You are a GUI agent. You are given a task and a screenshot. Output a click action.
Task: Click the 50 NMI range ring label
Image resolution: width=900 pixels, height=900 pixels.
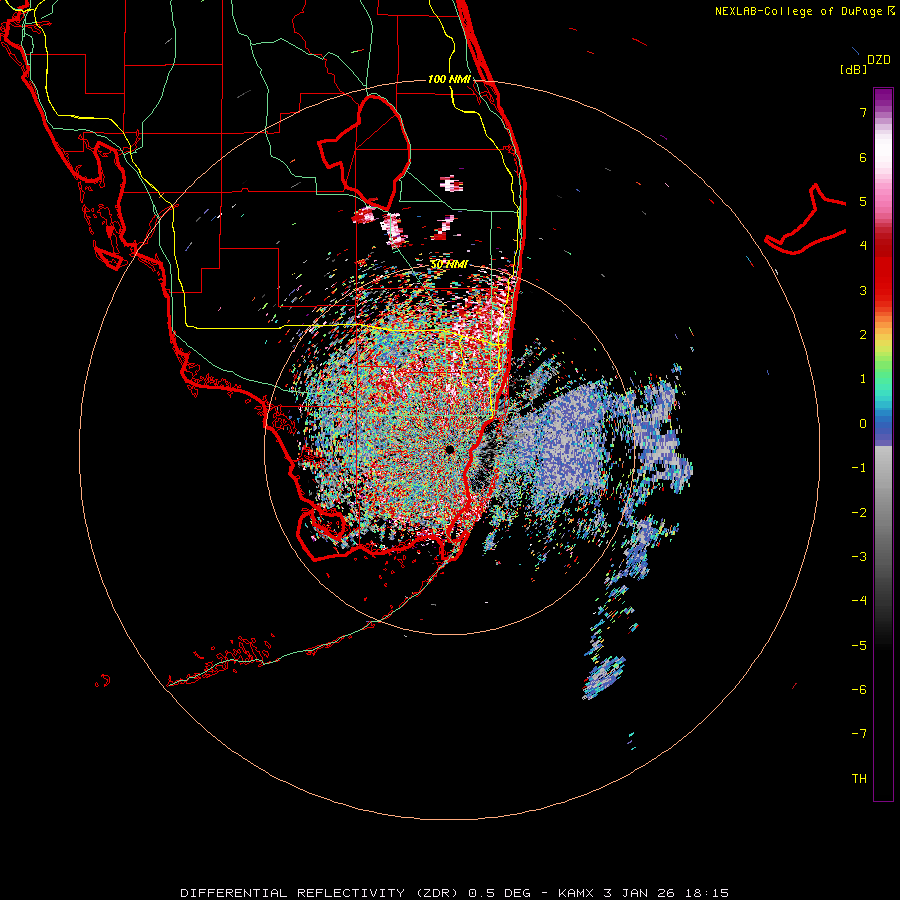click(449, 264)
